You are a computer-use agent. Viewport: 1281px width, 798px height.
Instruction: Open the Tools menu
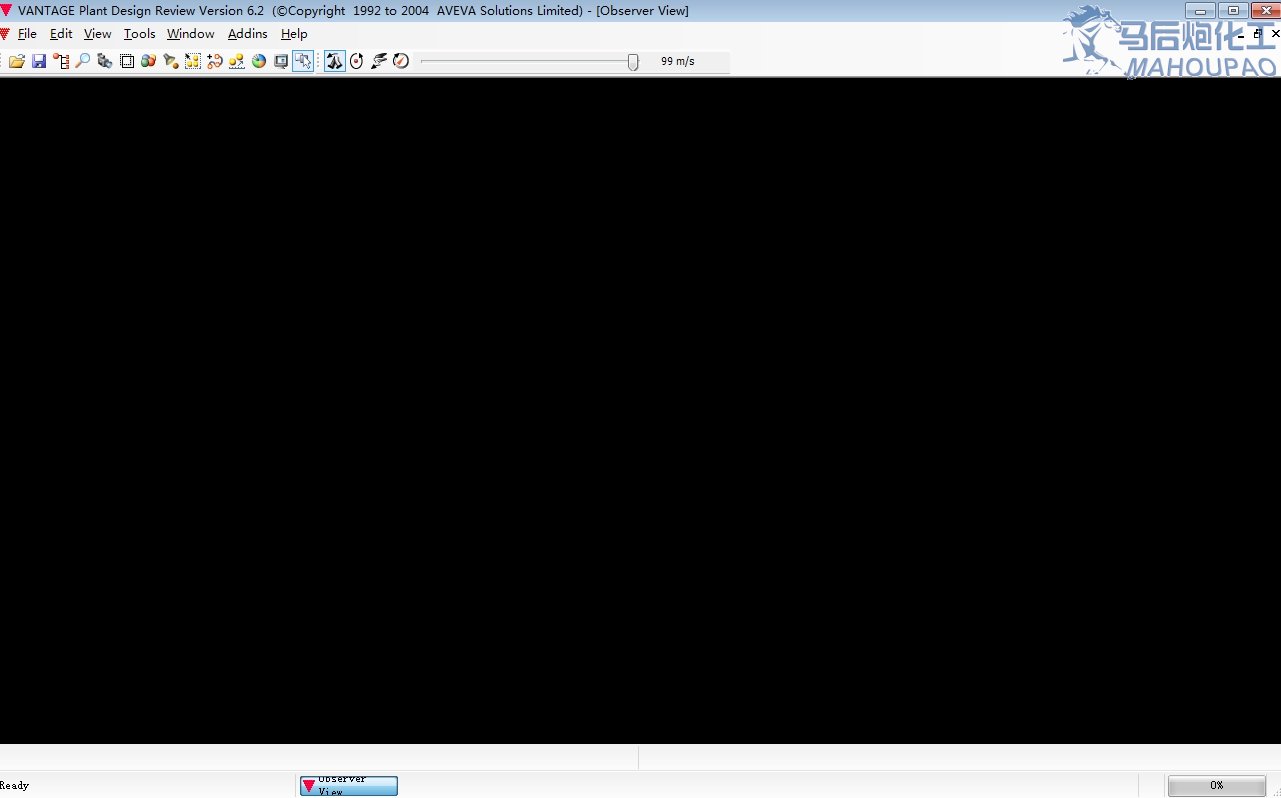[139, 34]
